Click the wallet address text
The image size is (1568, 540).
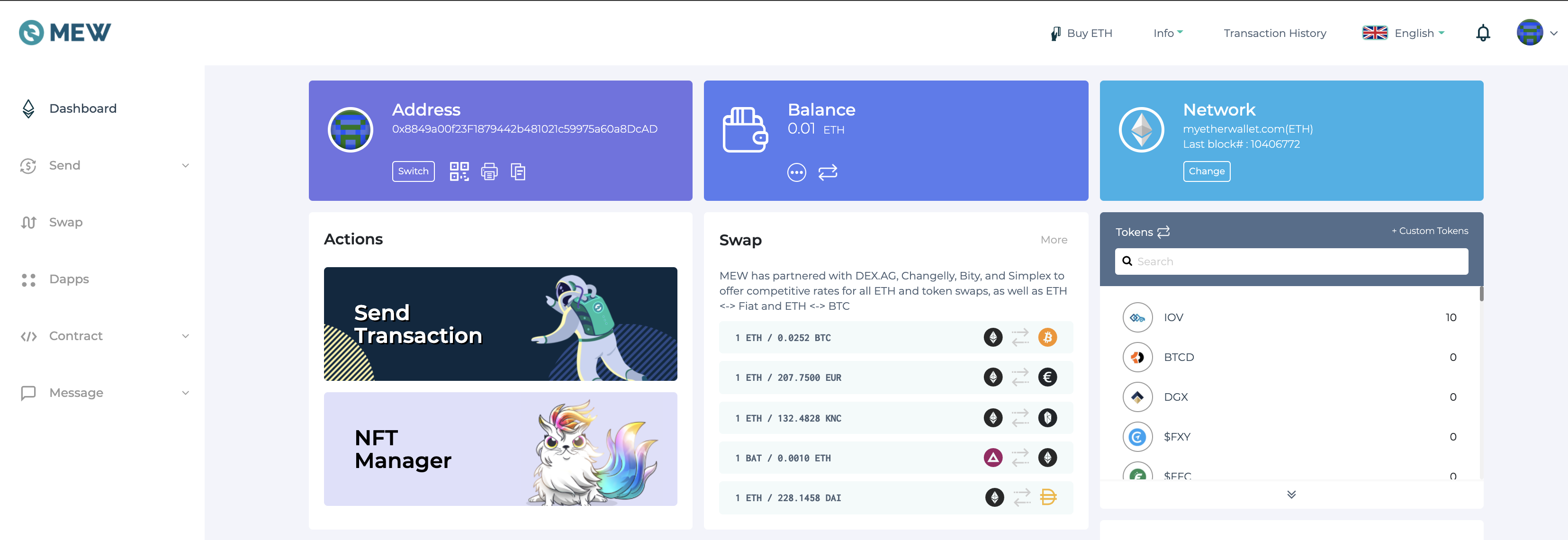click(x=524, y=129)
